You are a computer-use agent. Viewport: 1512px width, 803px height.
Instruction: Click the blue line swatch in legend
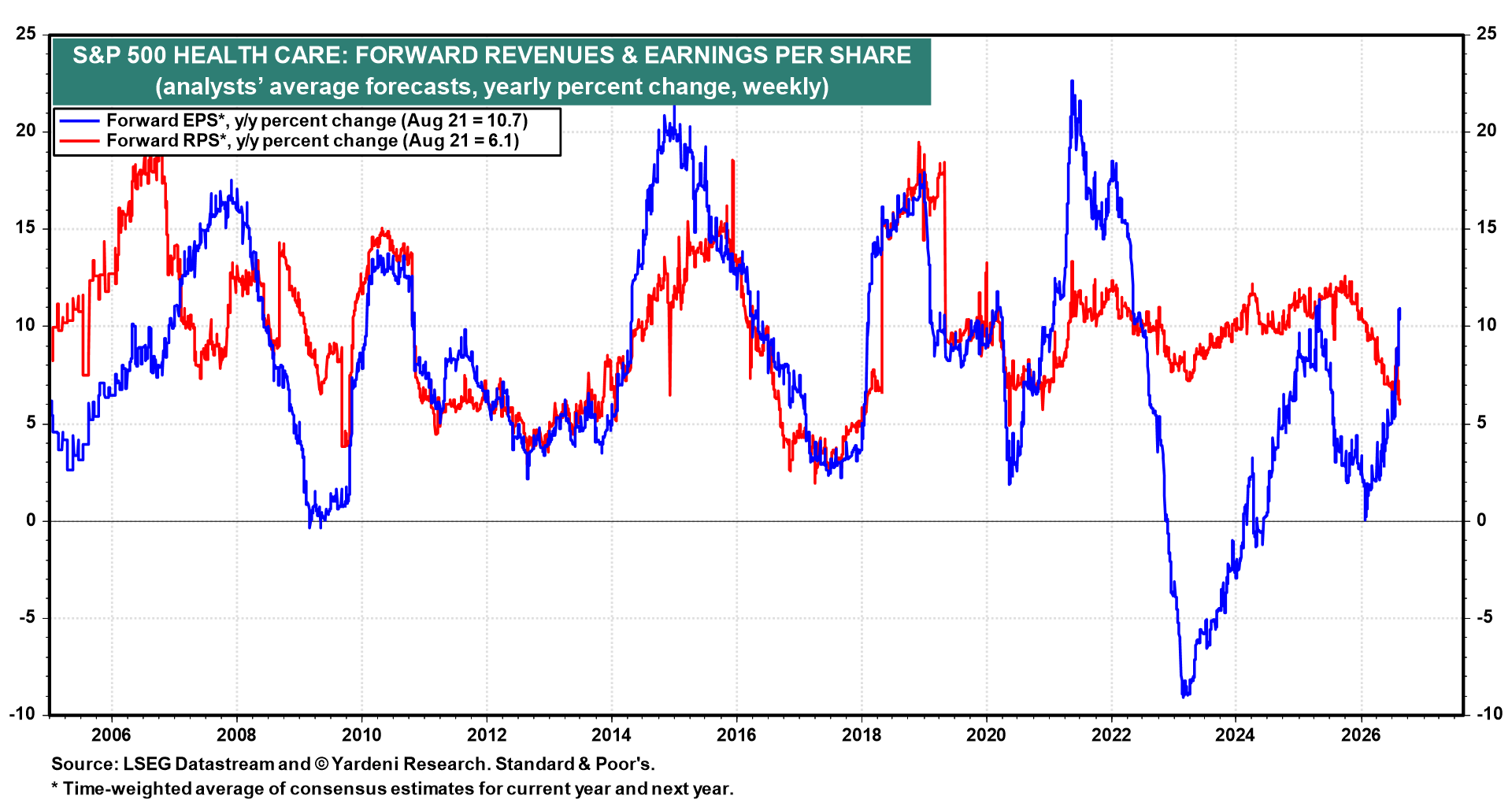click(80, 120)
